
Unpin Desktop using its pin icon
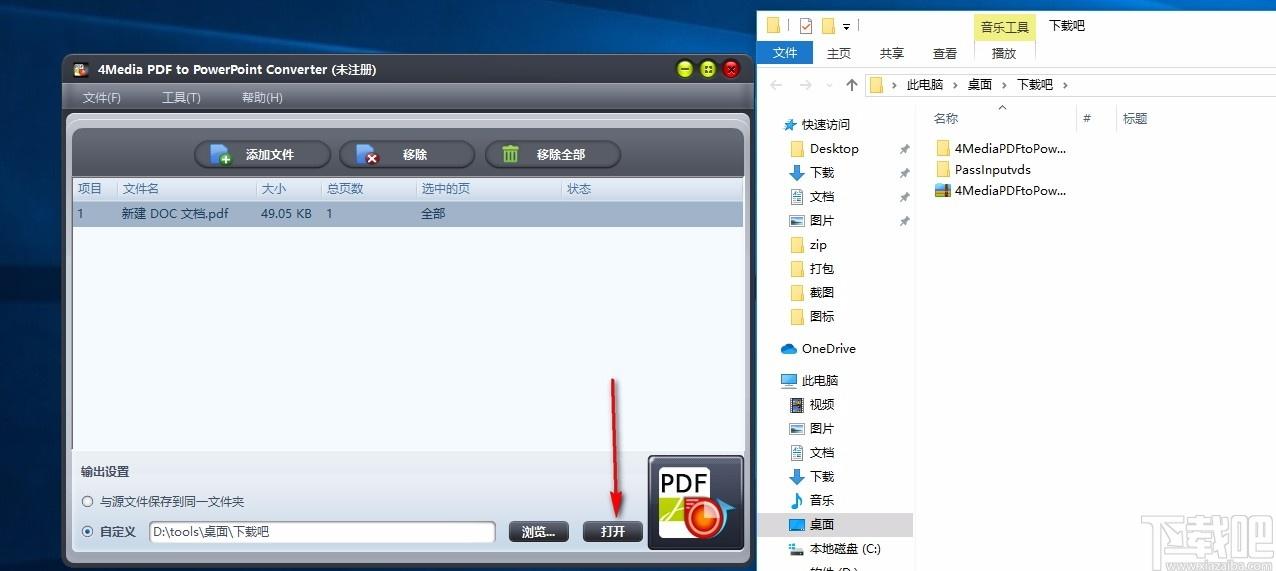tap(904, 149)
